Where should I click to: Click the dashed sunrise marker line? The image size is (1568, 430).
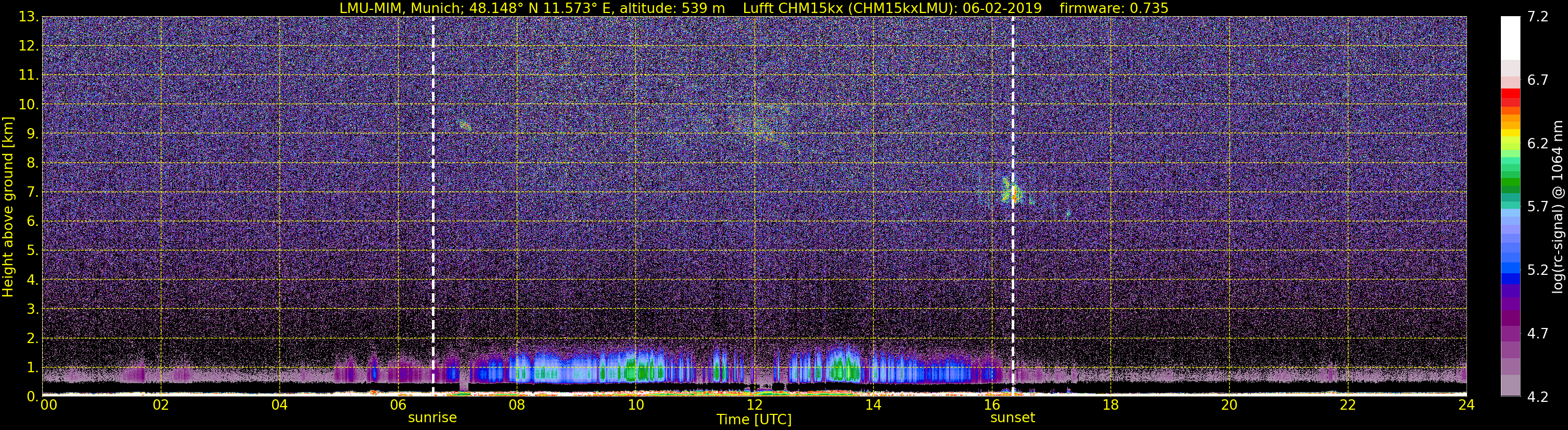(433, 206)
